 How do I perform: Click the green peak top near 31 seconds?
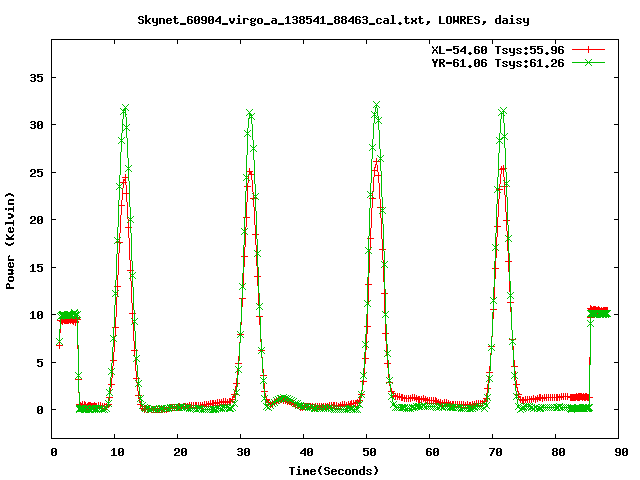250,113
